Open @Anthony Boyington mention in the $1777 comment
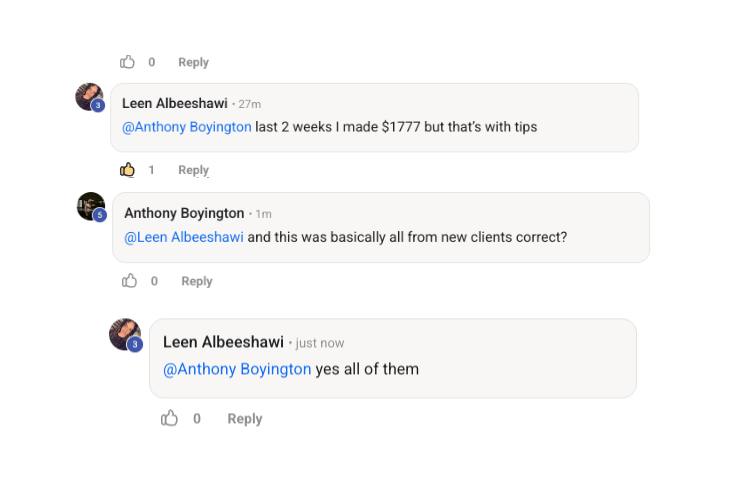Screen dimensions: 734x484 pyautogui.click(x=187, y=127)
